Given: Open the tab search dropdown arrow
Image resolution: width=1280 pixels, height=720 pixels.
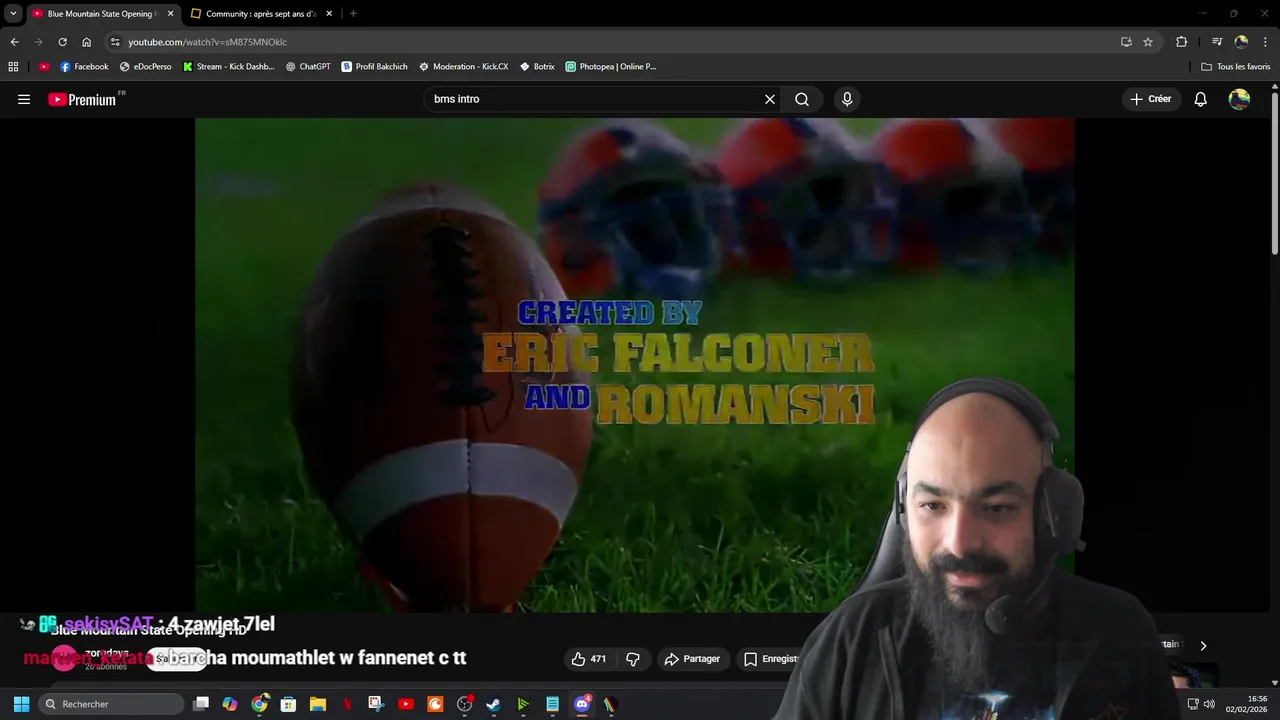Looking at the screenshot, I should [x=13, y=13].
